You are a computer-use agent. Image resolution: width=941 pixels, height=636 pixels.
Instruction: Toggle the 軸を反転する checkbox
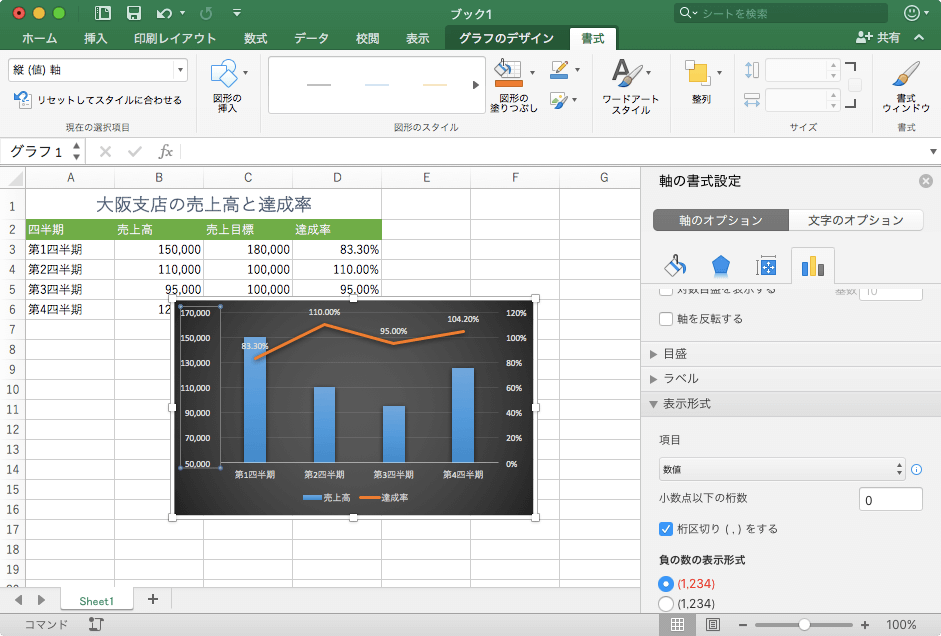click(x=666, y=319)
